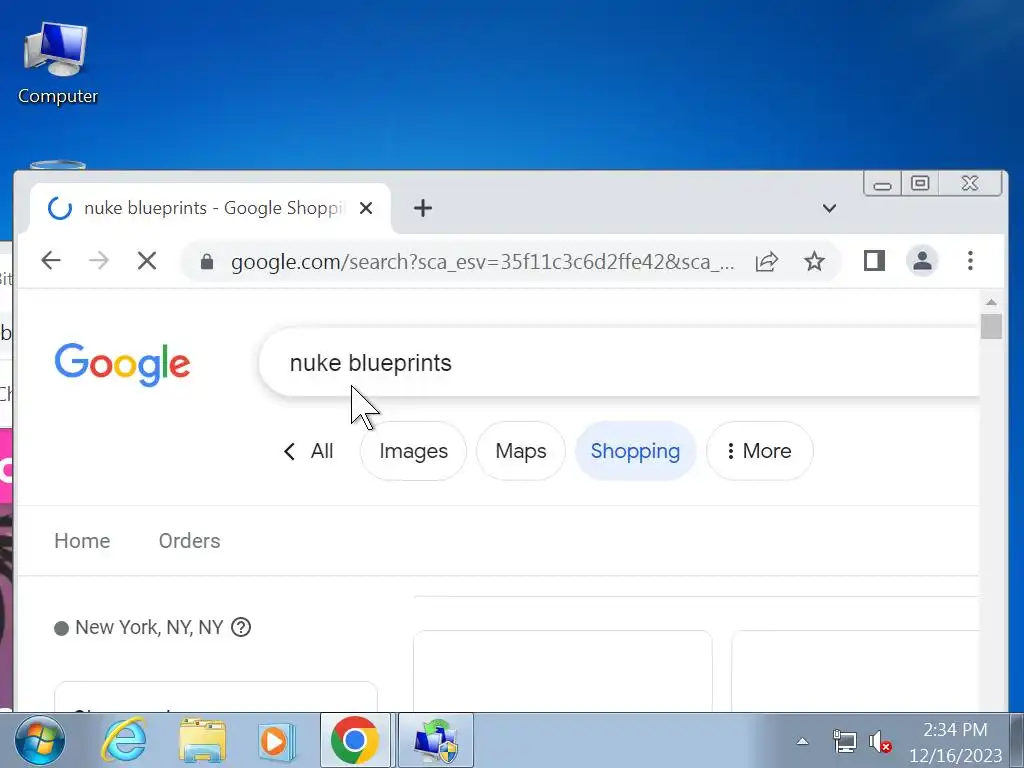Go back to the previous page
The height and width of the screenshot is (768, 1024).
pos(51,261)
